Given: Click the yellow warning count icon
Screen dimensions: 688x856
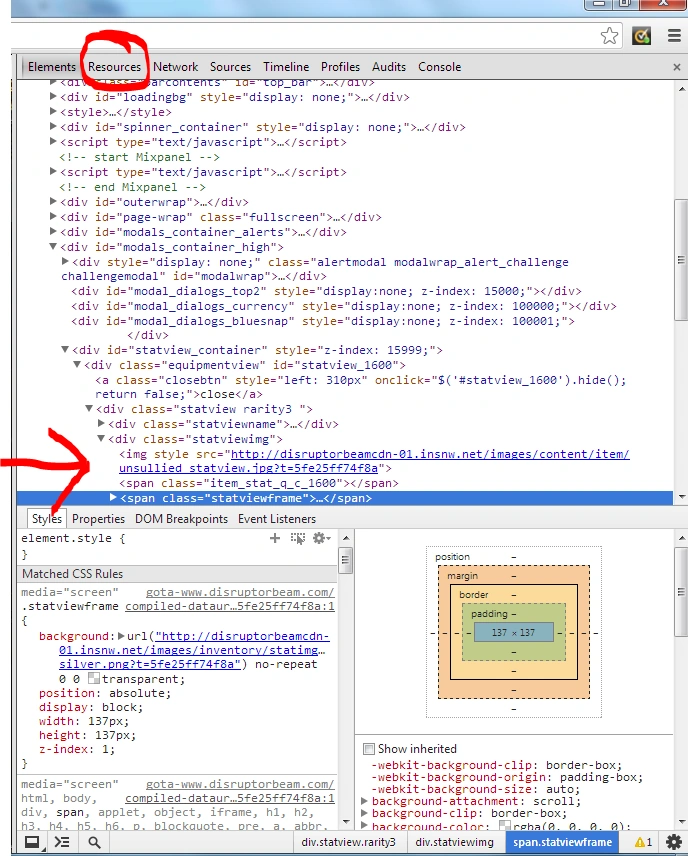Looking at the screenshot, I should 643,842.
